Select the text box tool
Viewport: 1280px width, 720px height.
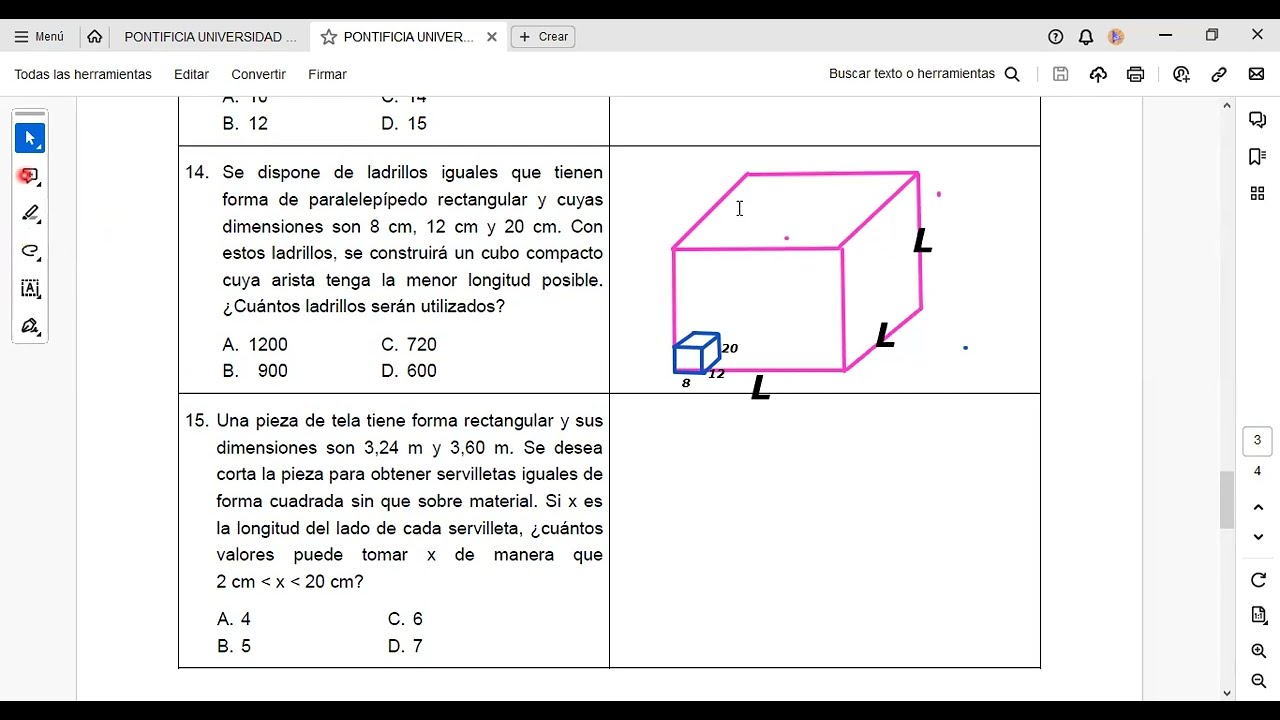tap(30, 289)
